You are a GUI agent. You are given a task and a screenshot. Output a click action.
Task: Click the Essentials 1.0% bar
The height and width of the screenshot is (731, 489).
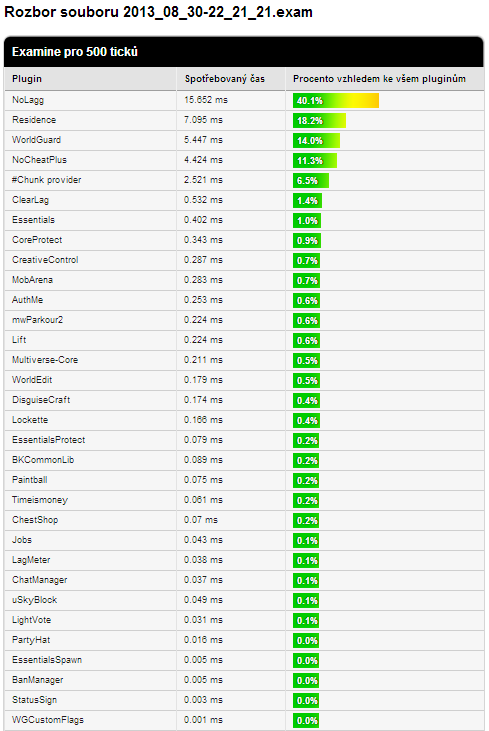(307, 221)
